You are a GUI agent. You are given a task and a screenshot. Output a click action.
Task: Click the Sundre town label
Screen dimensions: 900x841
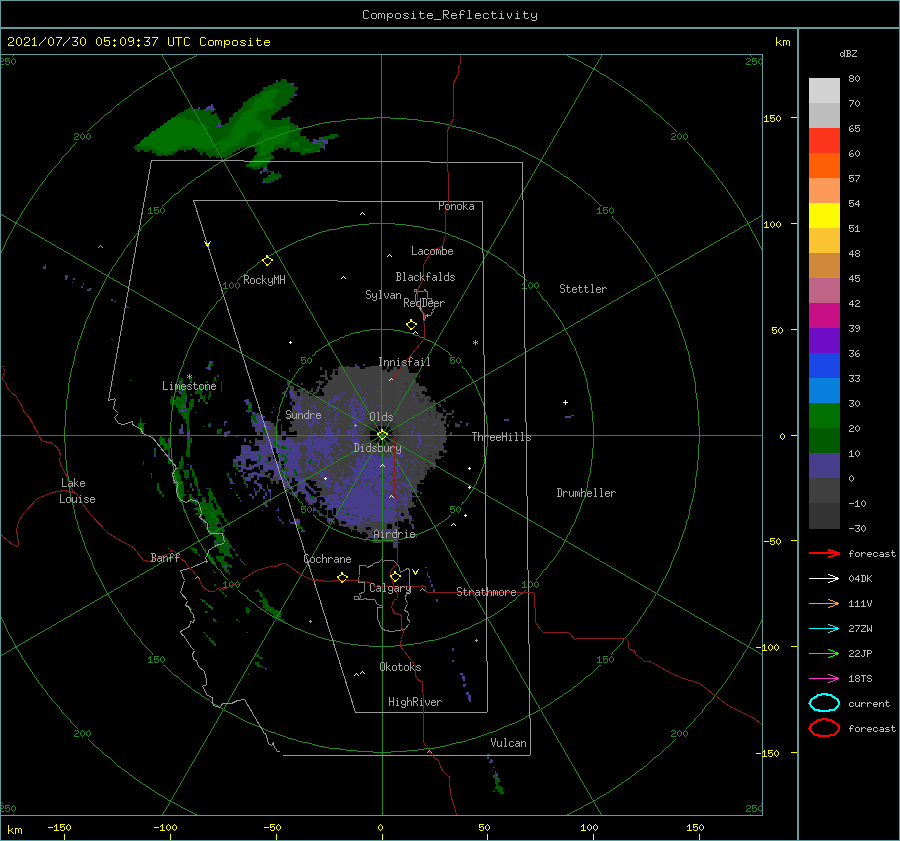(x=303, y=414)
